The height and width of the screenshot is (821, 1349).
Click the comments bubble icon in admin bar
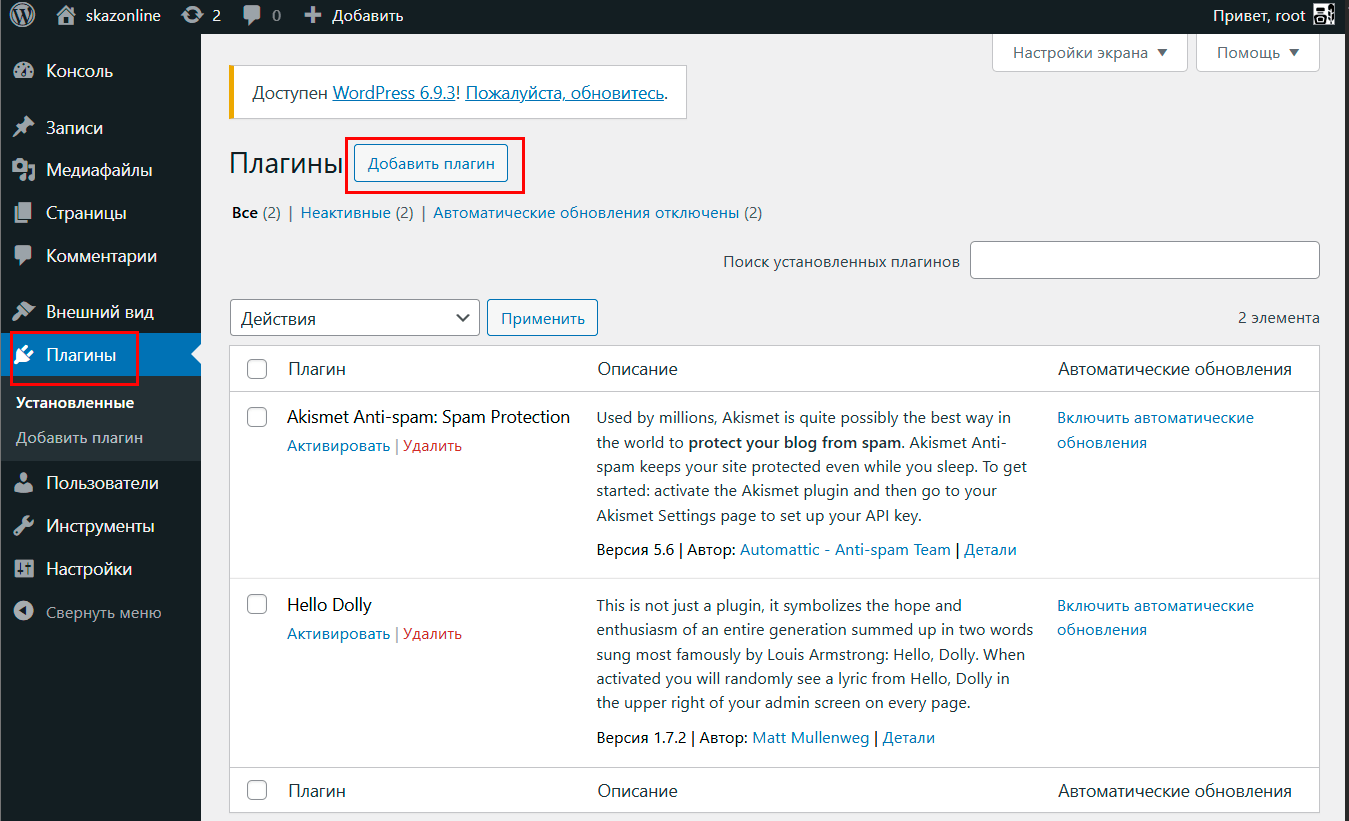tap(253, 15)
